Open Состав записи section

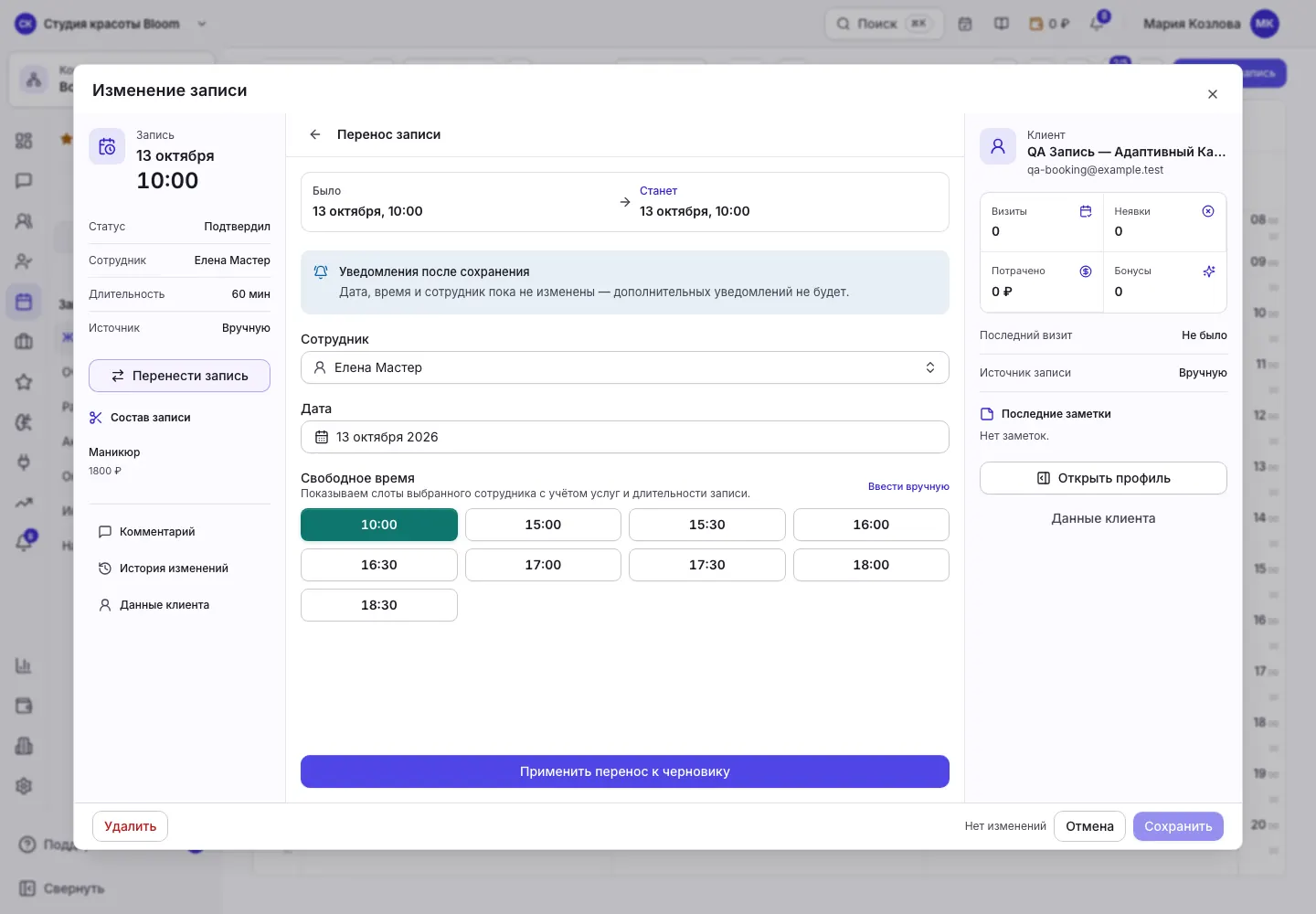[140, 418]
